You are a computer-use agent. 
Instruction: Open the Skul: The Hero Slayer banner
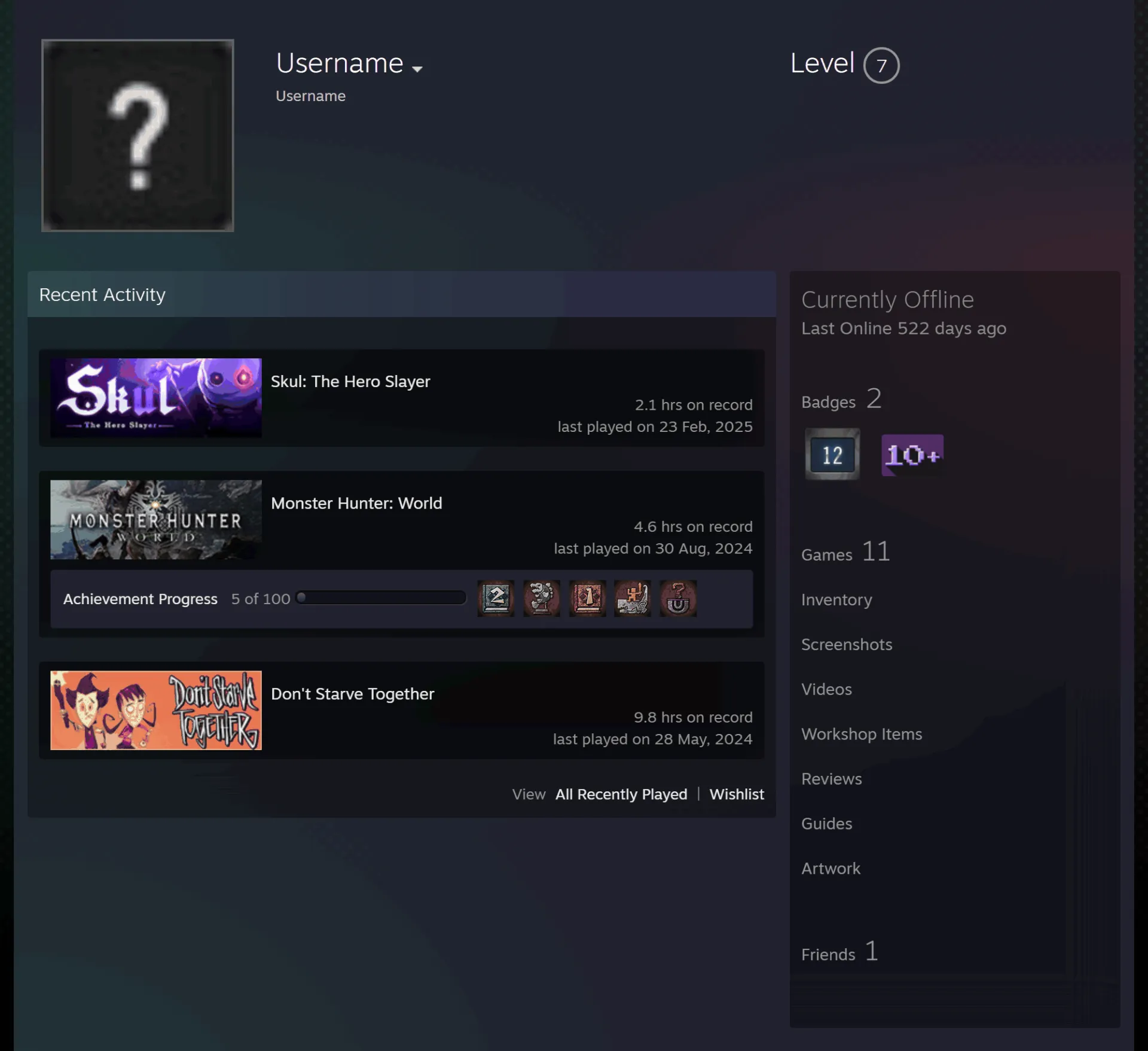[156, 398]
